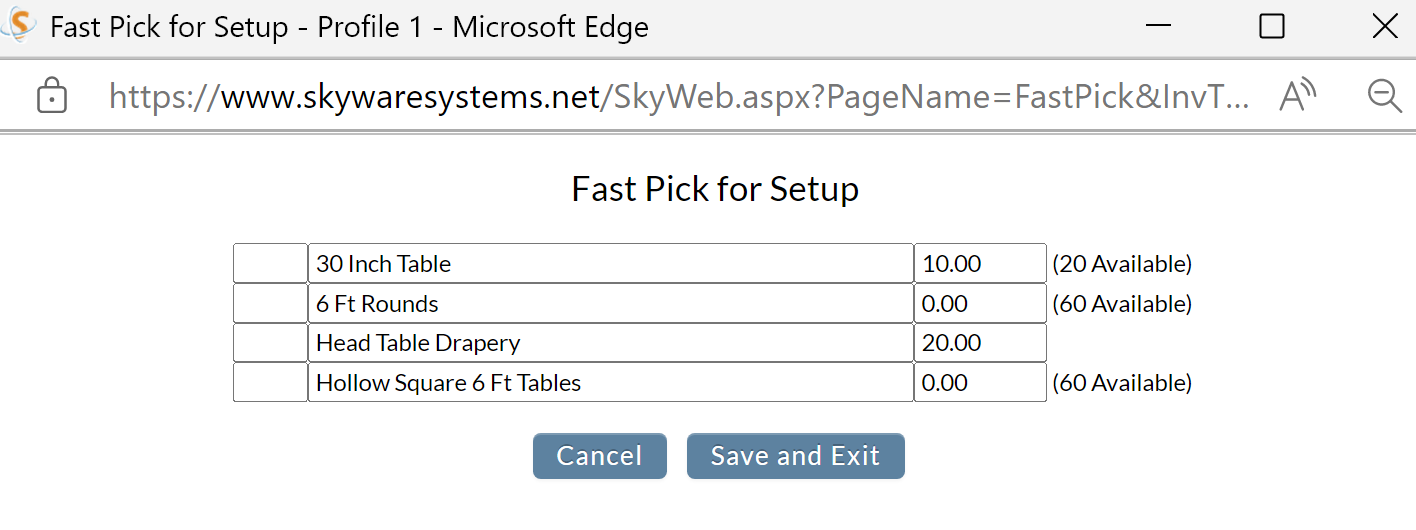Open the zoom magnifier icon in the address bar

(x=1384, y=96)
